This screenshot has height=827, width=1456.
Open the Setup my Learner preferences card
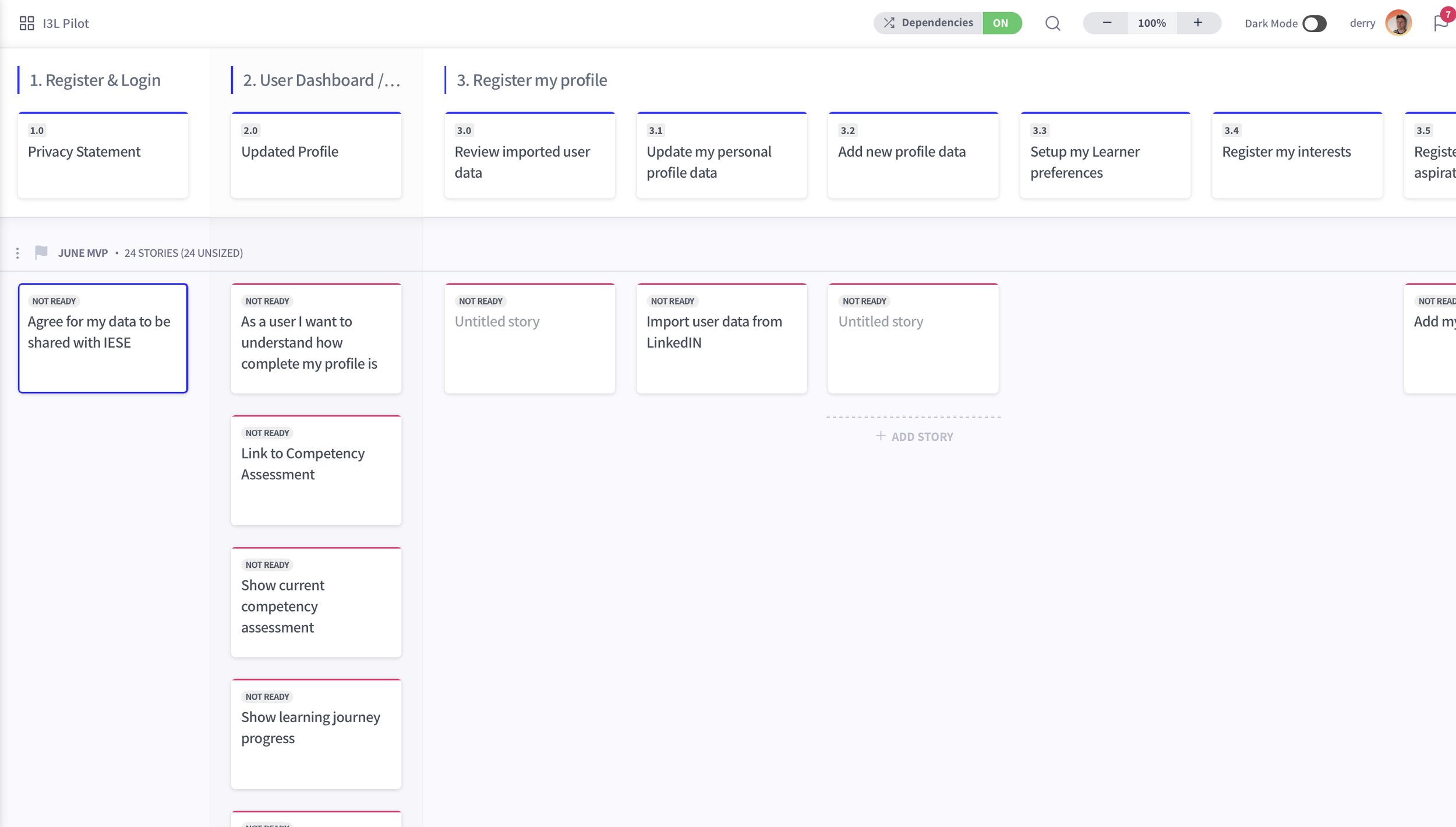(x=1105, y=156)
